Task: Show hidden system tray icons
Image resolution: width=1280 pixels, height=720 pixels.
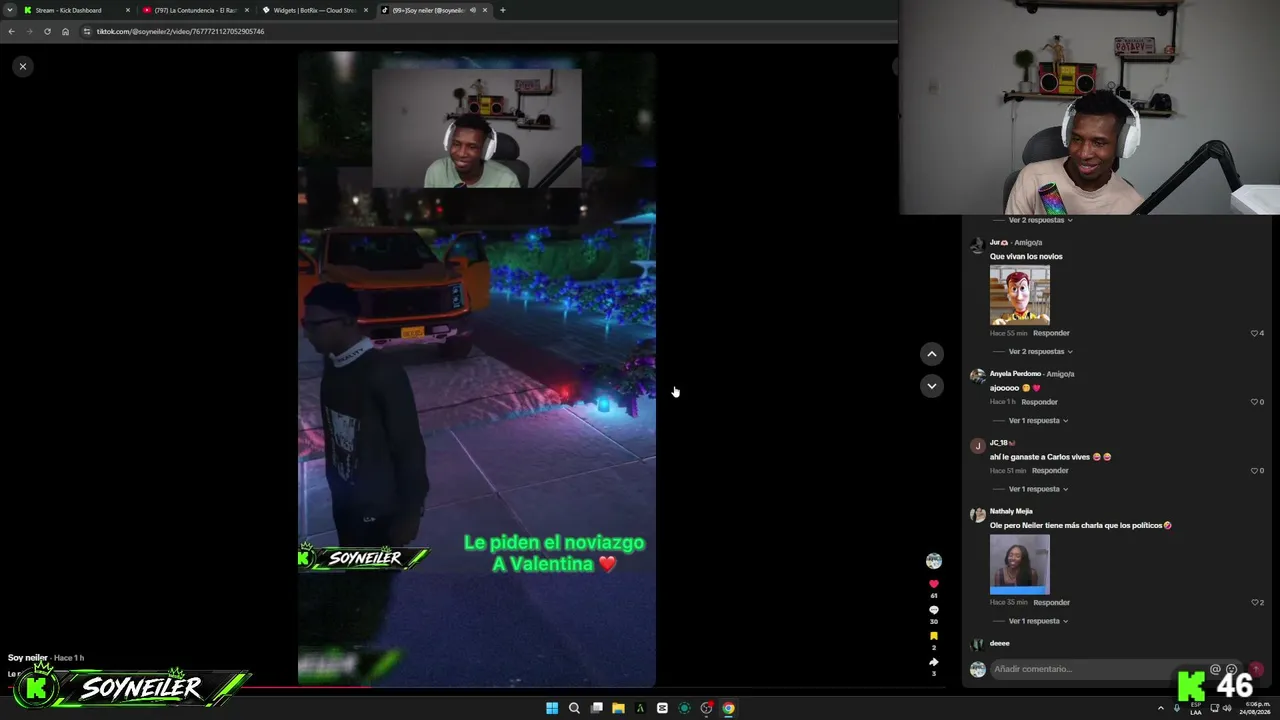Action: [x=1161, y=708]
